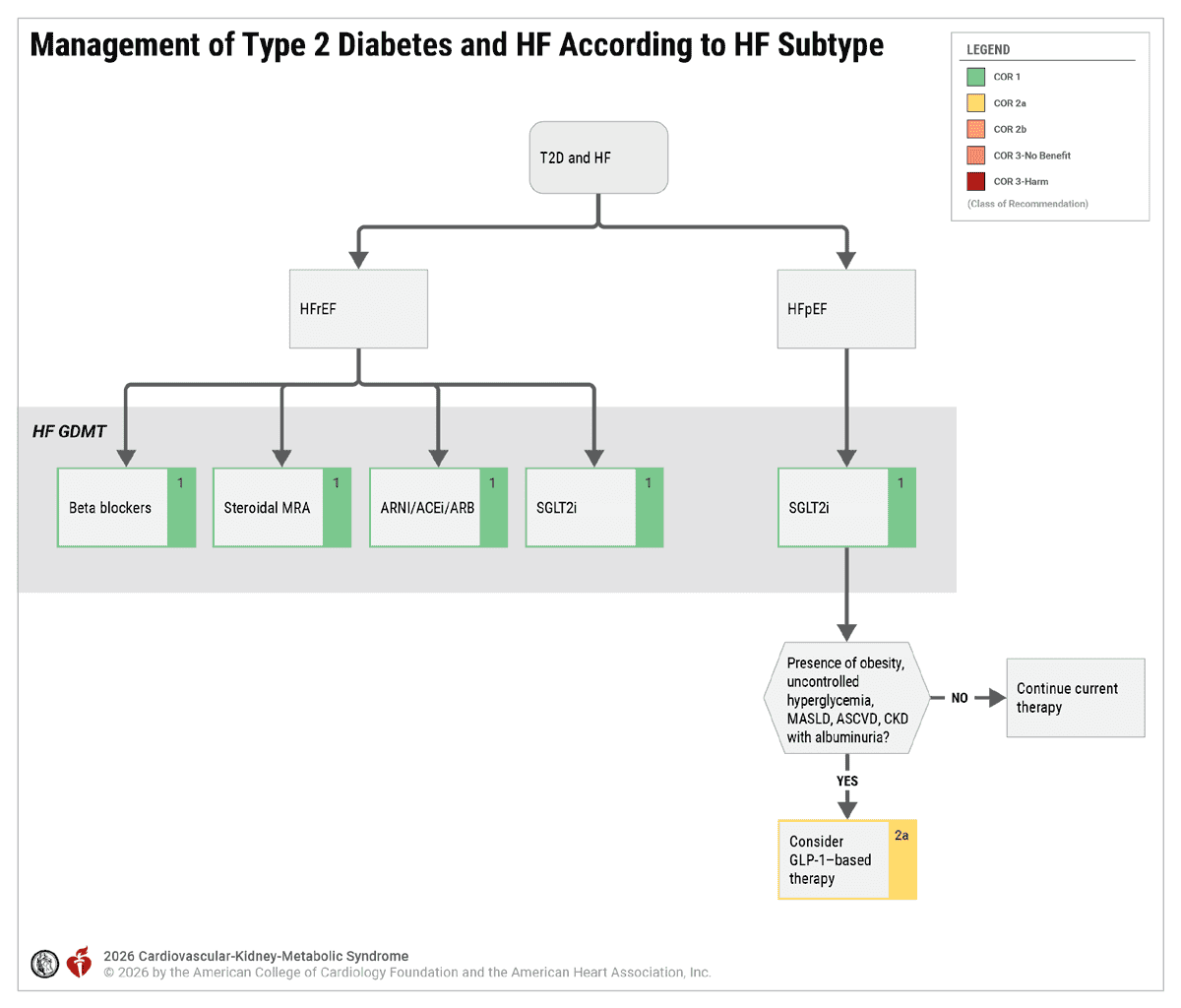This screenshot has width=1181, height=1008.
Task: Click the COR 2b legend label text
Action: tap(1010, 129)
